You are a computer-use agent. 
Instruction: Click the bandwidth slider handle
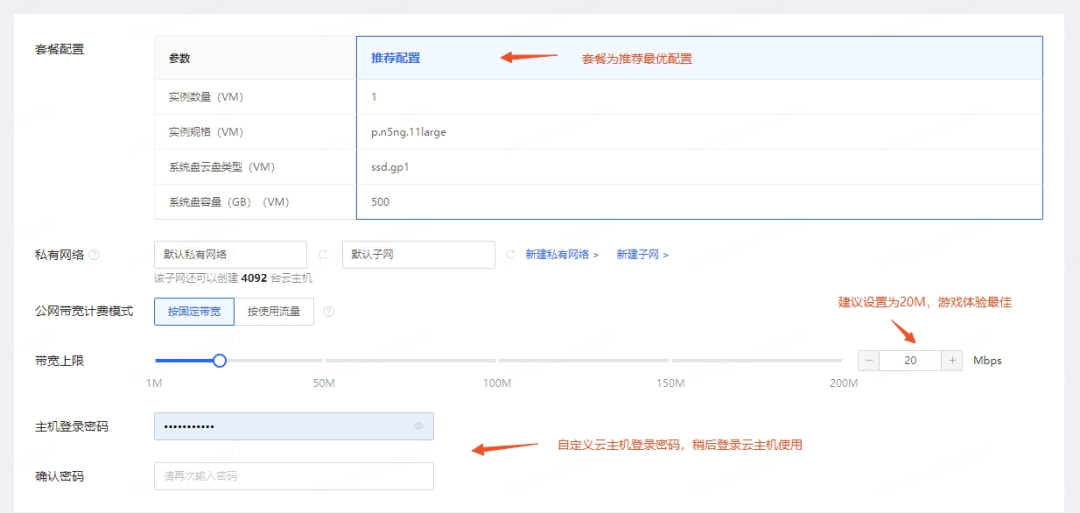tap(220, 360)
